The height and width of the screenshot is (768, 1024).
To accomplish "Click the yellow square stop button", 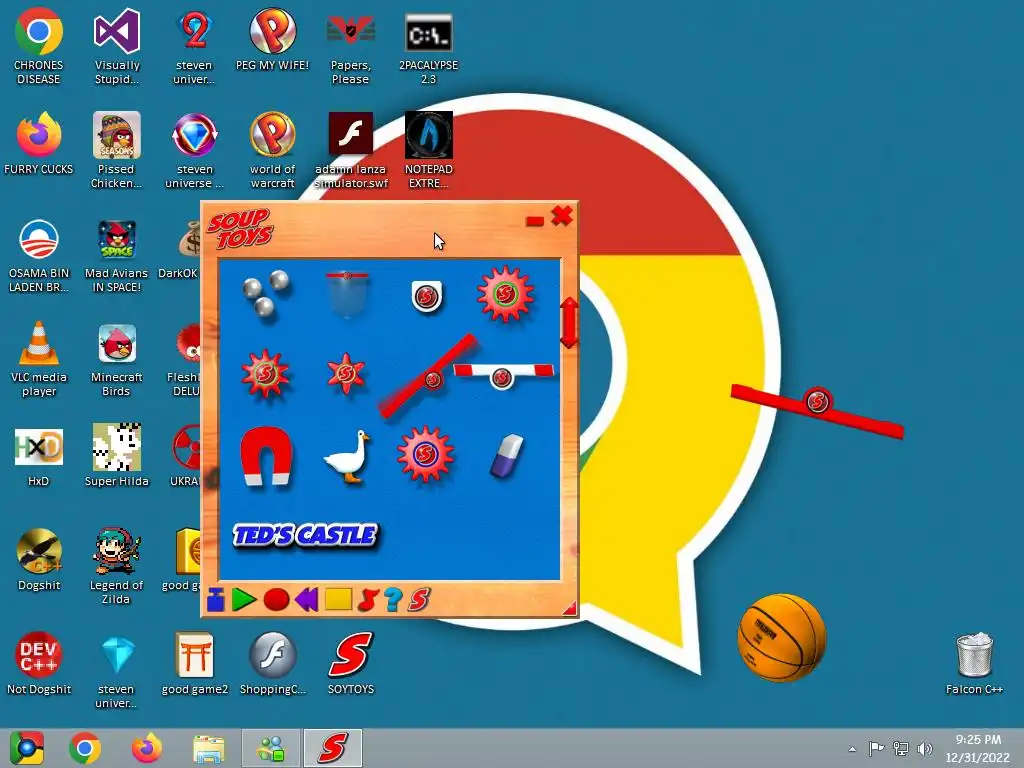I will pos(338,600).
